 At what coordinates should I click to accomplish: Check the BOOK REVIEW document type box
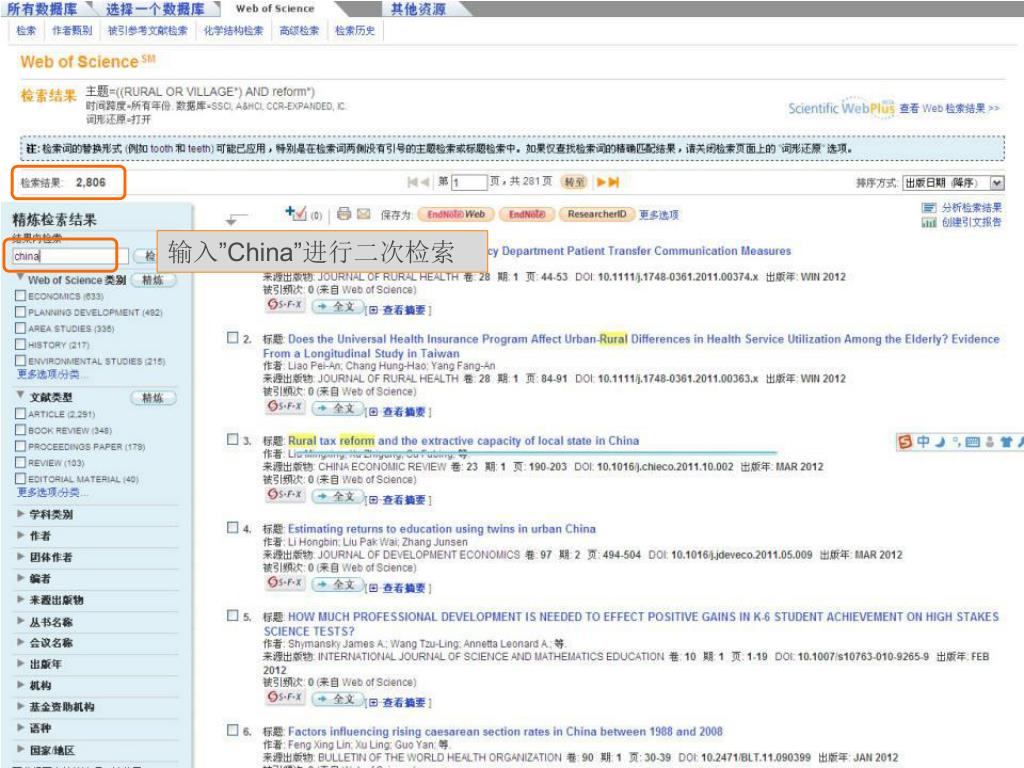pos(20,430)
